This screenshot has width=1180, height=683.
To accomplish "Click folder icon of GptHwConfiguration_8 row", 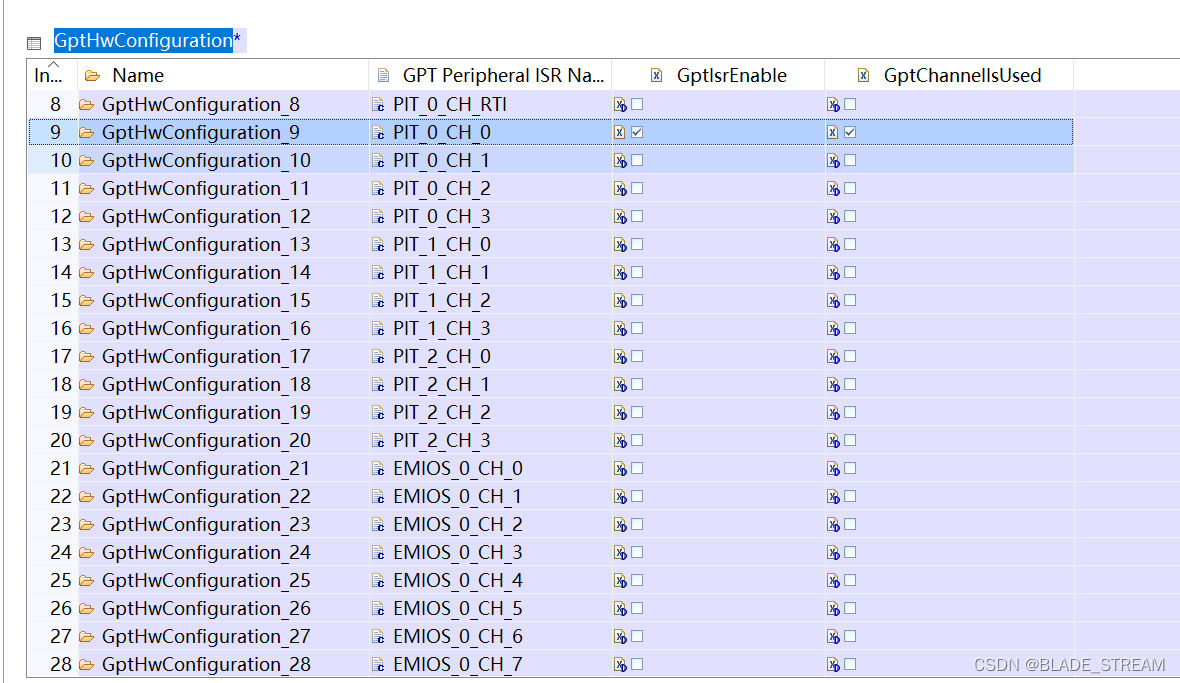I will click(x=87, y=105).
